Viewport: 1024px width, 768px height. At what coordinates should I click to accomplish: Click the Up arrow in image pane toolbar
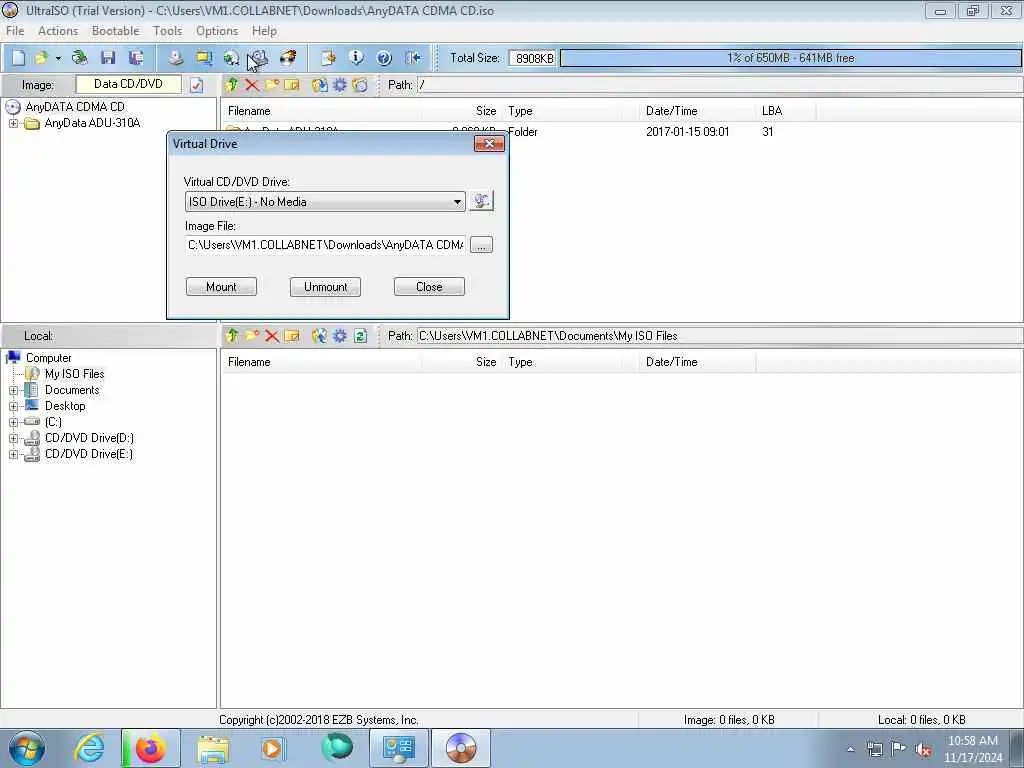231,85
